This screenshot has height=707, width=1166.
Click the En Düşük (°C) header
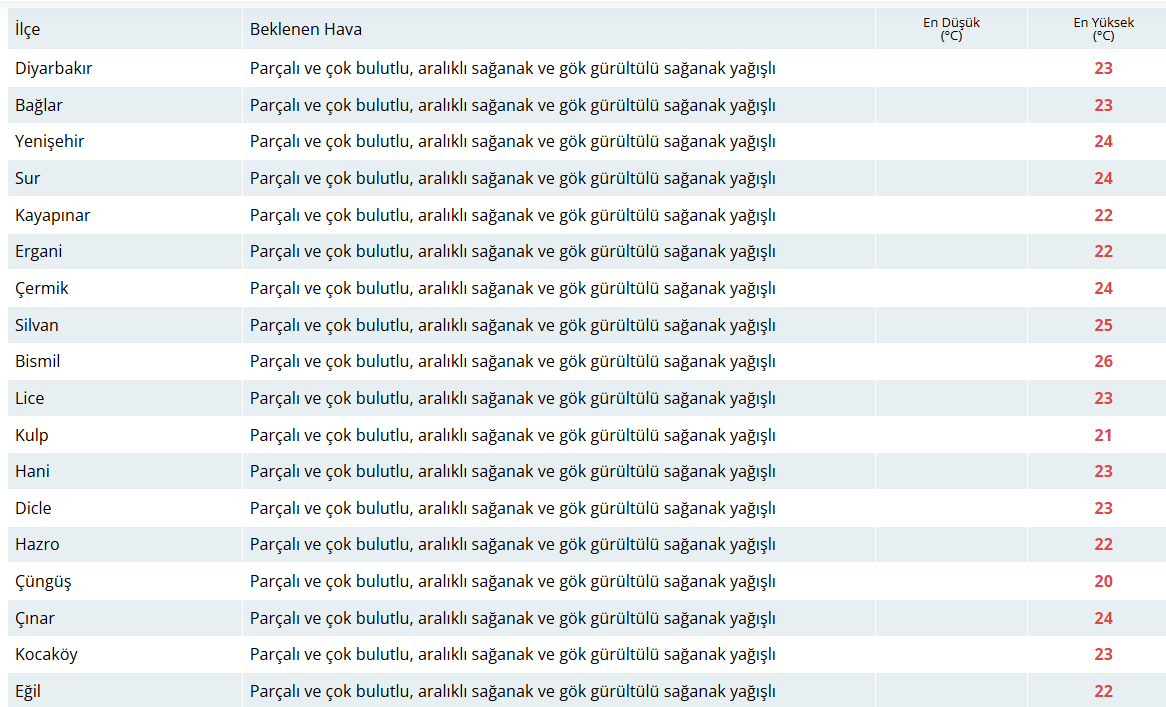(951, 29)
